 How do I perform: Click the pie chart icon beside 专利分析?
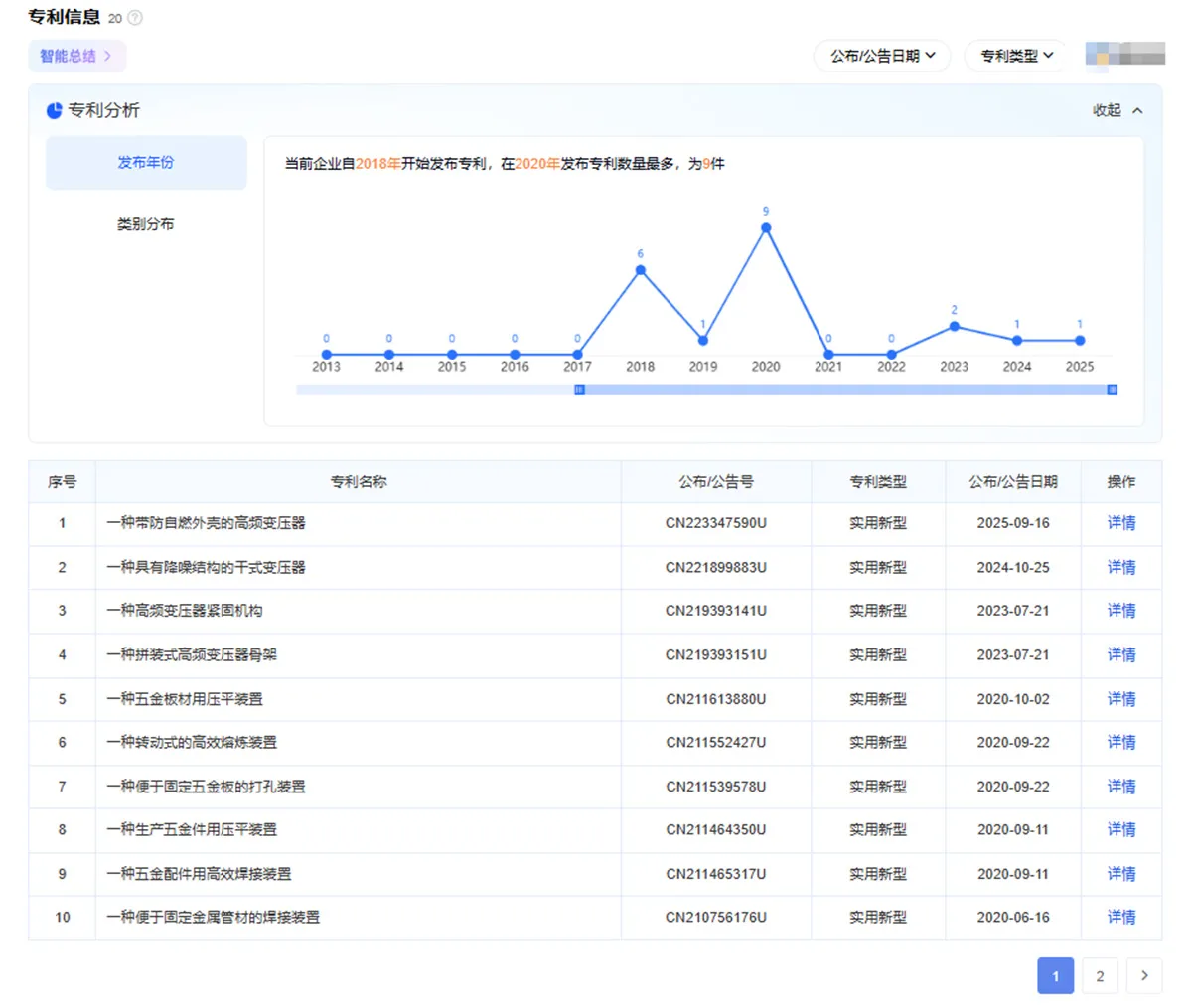(x=54, y=111)
